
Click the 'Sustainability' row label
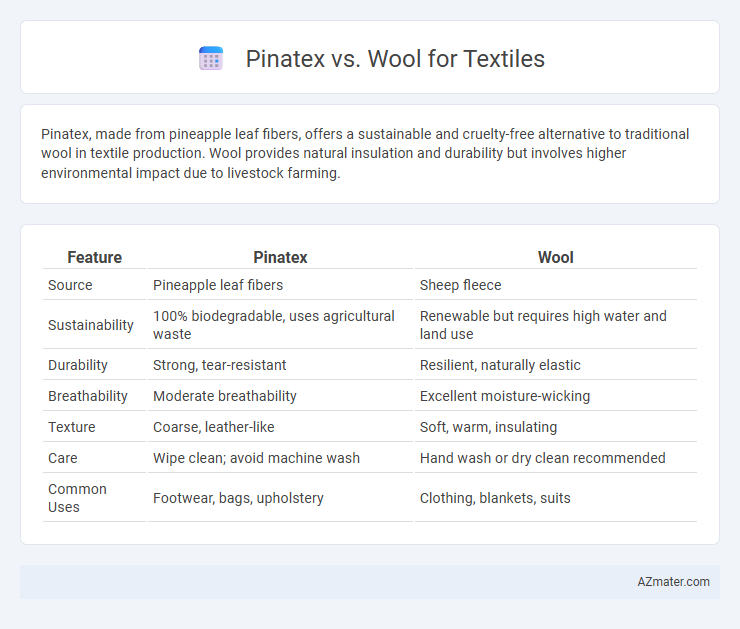91,325
